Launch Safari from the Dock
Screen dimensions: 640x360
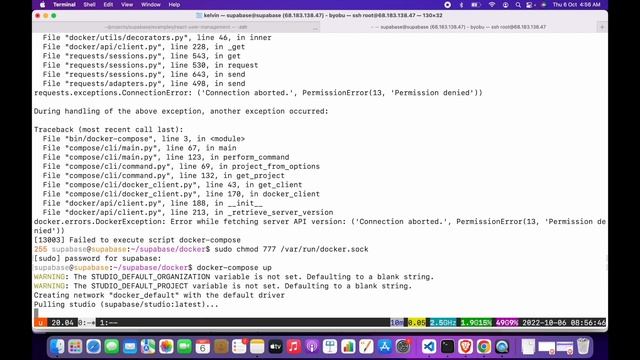pos(93,347)
